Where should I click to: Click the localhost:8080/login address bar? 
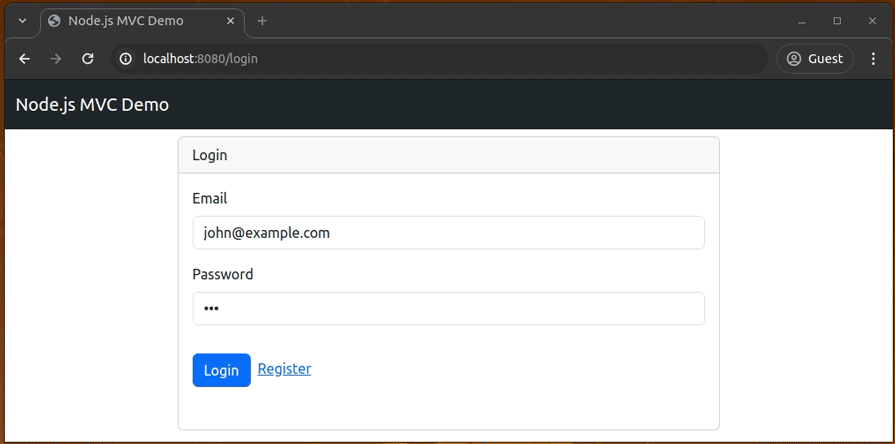point(400,59)
